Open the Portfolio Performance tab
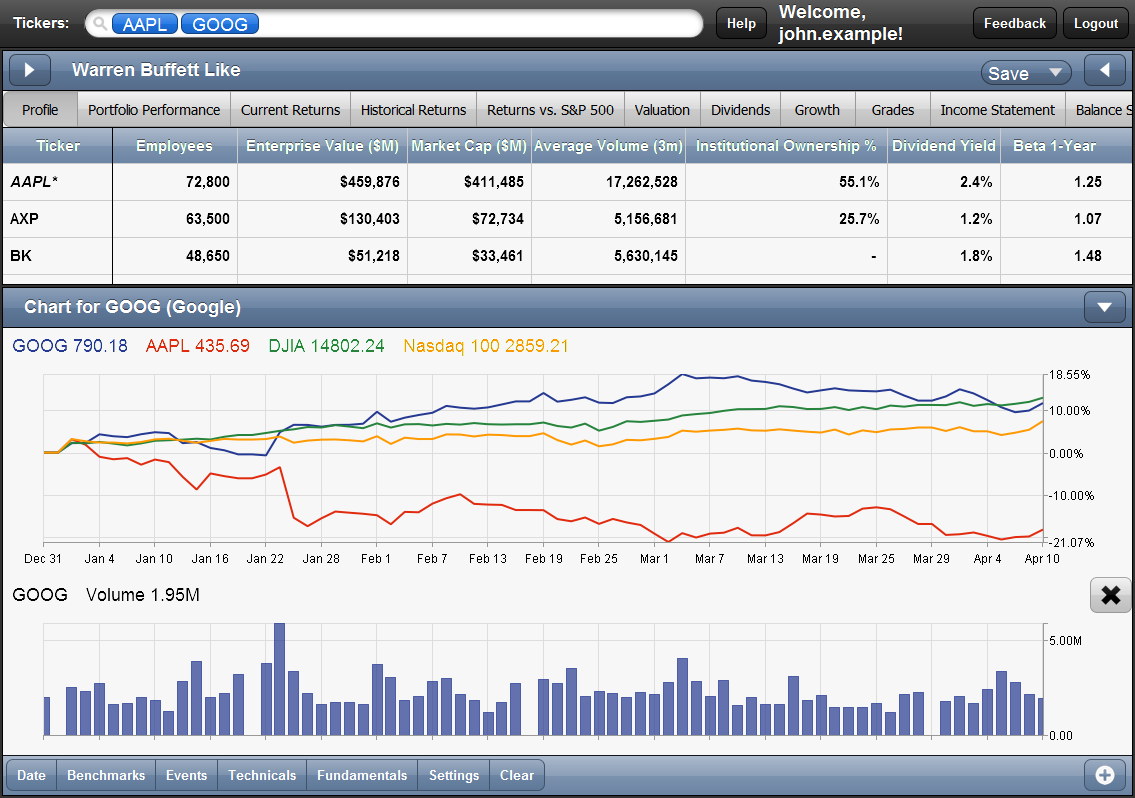 pyautogui.click(x=154, y=110)
